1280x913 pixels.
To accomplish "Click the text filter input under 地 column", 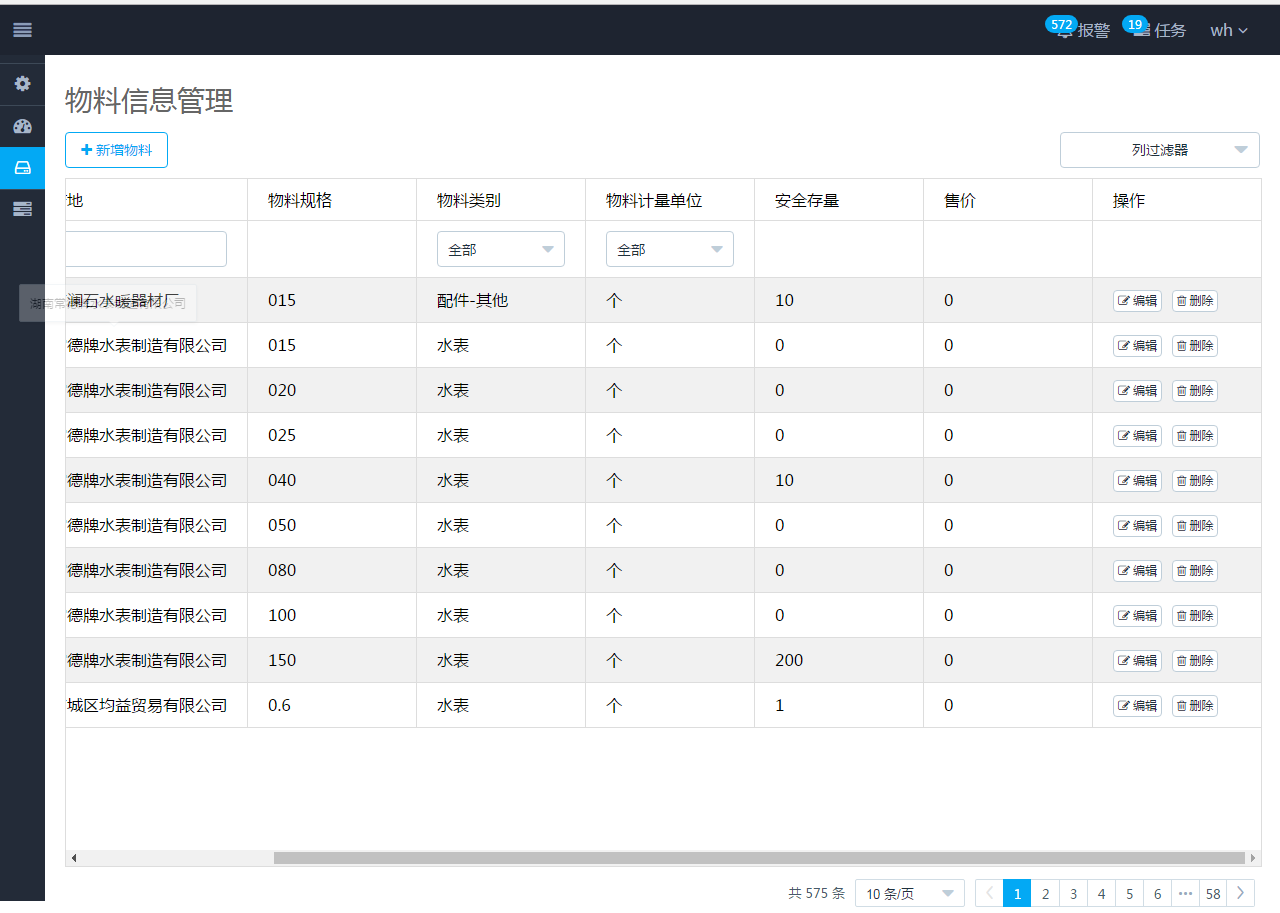I will click(146, 249).
